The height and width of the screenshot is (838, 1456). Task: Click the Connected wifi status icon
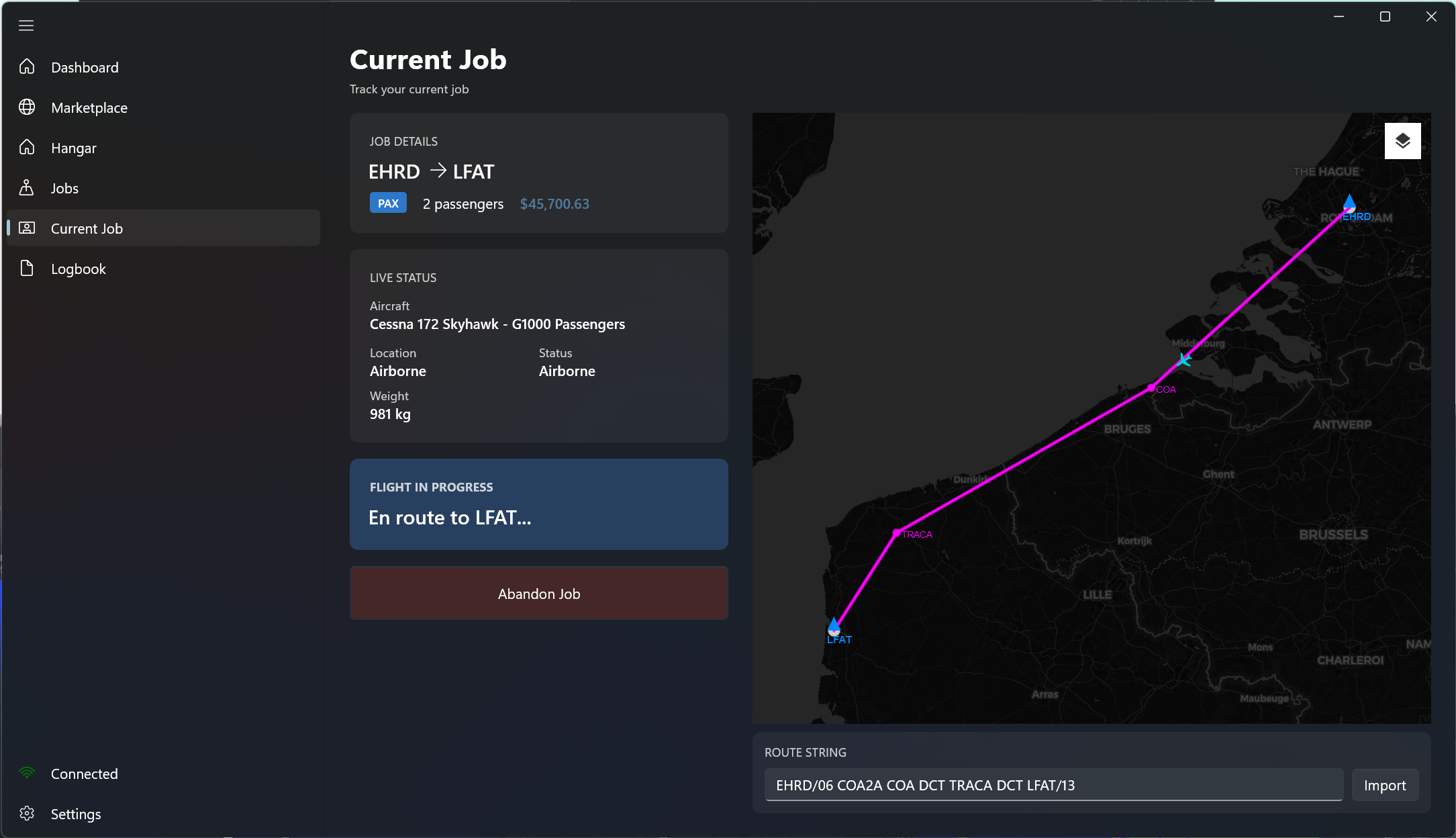tap(27, 774)
